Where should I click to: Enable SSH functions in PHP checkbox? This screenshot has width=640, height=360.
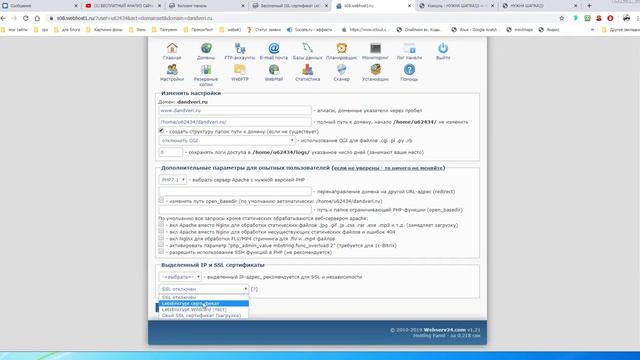coord(161,251)
